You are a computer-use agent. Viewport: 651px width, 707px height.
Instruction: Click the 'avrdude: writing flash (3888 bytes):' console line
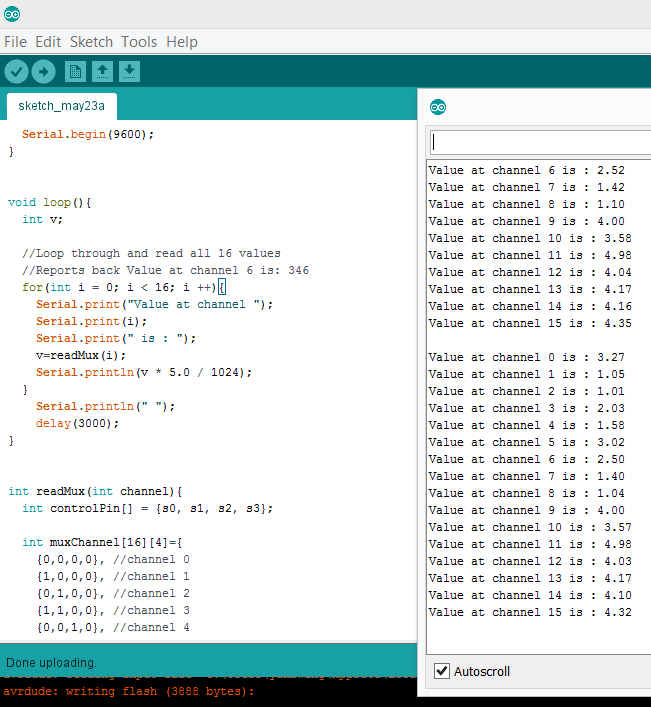point(129,691)
